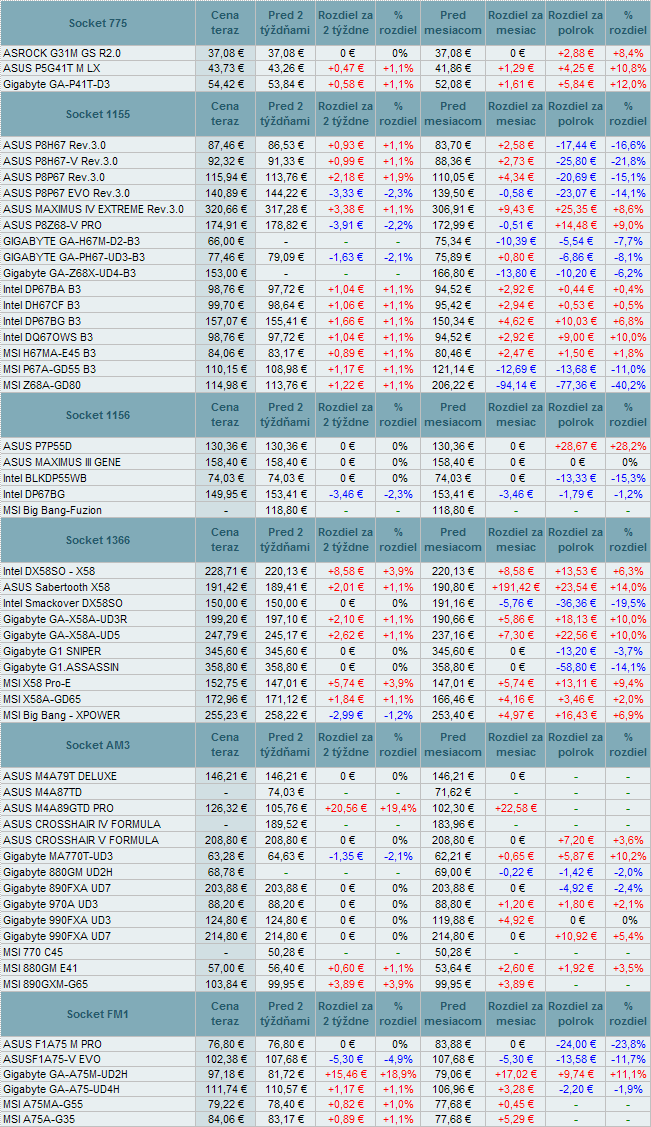This screenshot has width=651, height=1127.
Task: Select Gigabyte GA-X58A-UD5 product name
Action: click(x=61, y=635)
